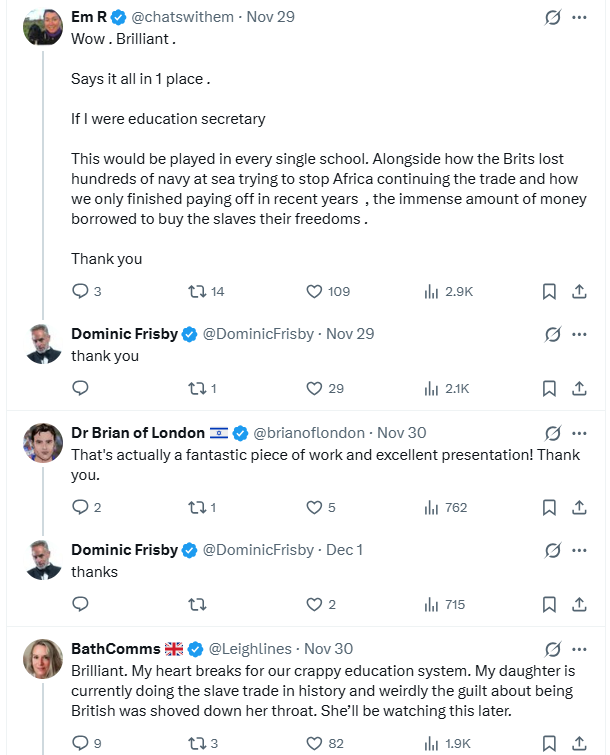
Task: Repost Dr Brian of London's tweet
Action: (x=198, y=507)
